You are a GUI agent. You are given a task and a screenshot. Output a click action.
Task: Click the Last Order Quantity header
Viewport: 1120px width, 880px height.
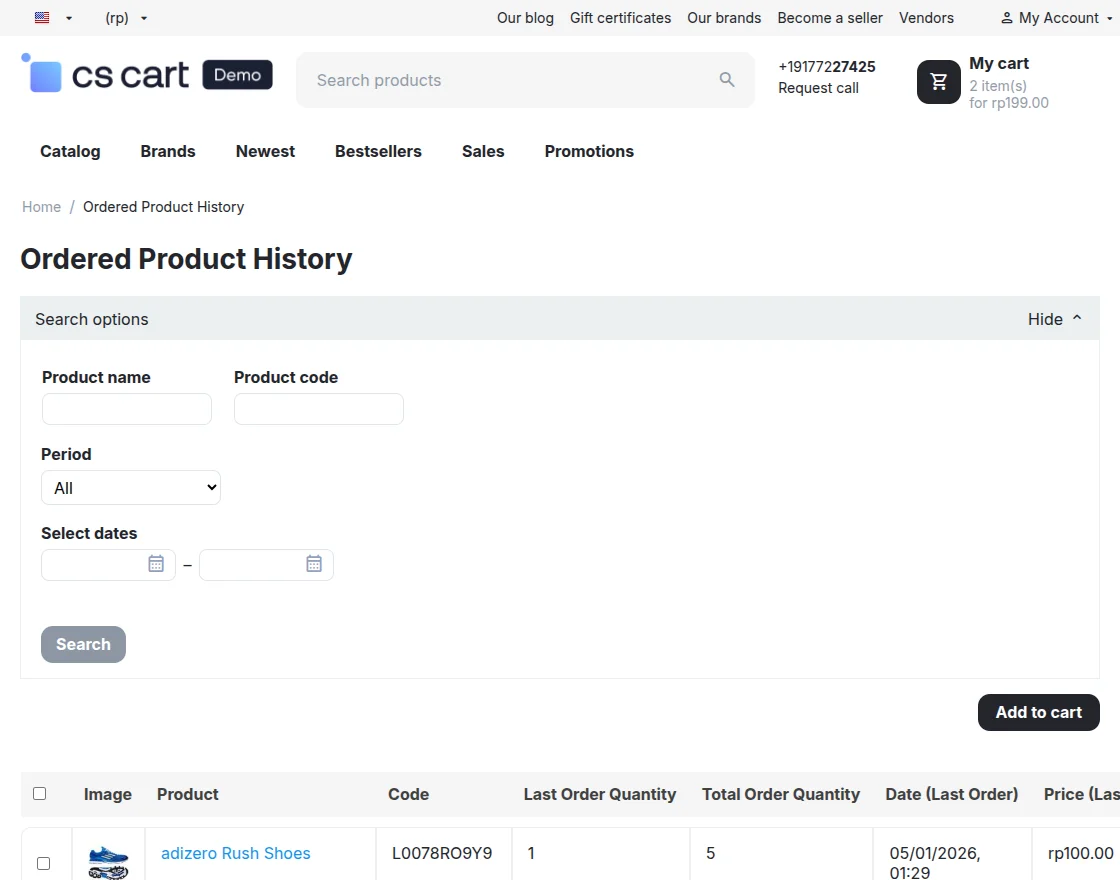(x=599, y=794)
